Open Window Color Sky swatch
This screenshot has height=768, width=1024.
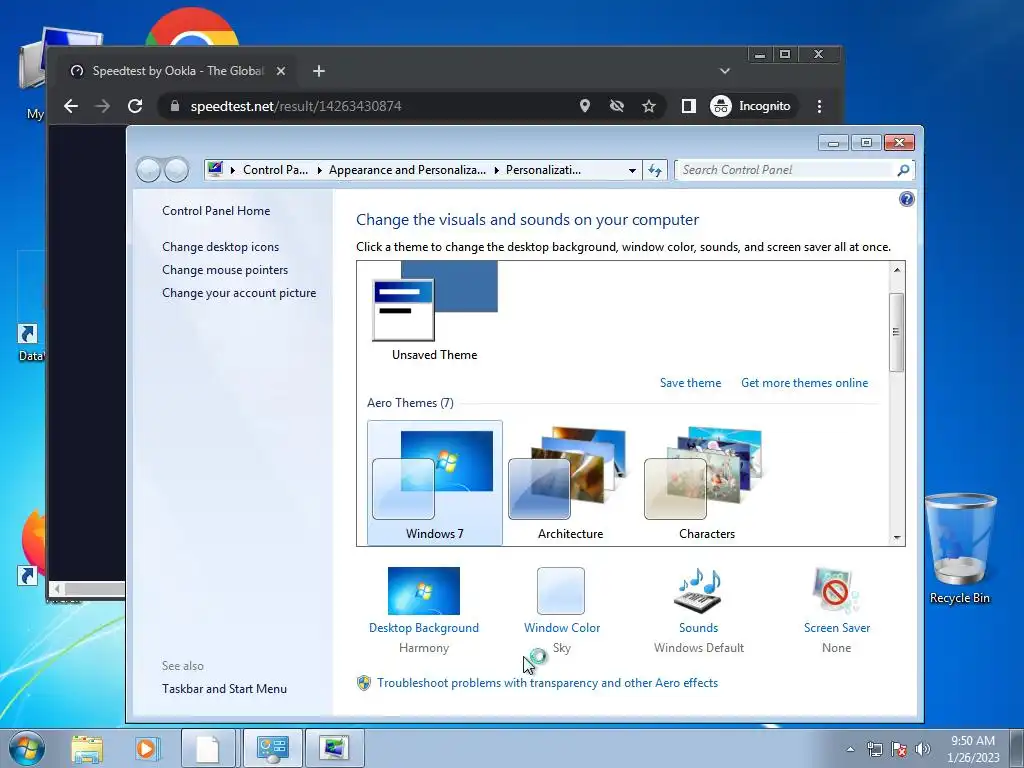click(561, 590)
